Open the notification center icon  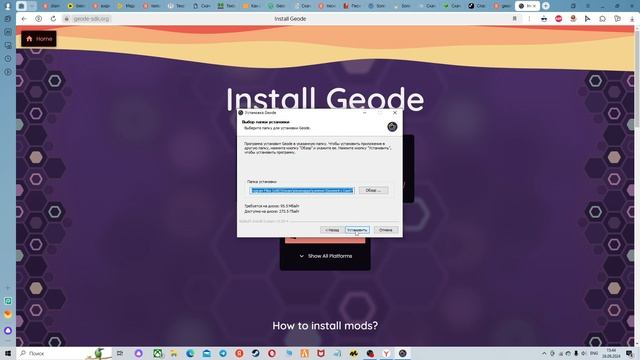(629, 353)
